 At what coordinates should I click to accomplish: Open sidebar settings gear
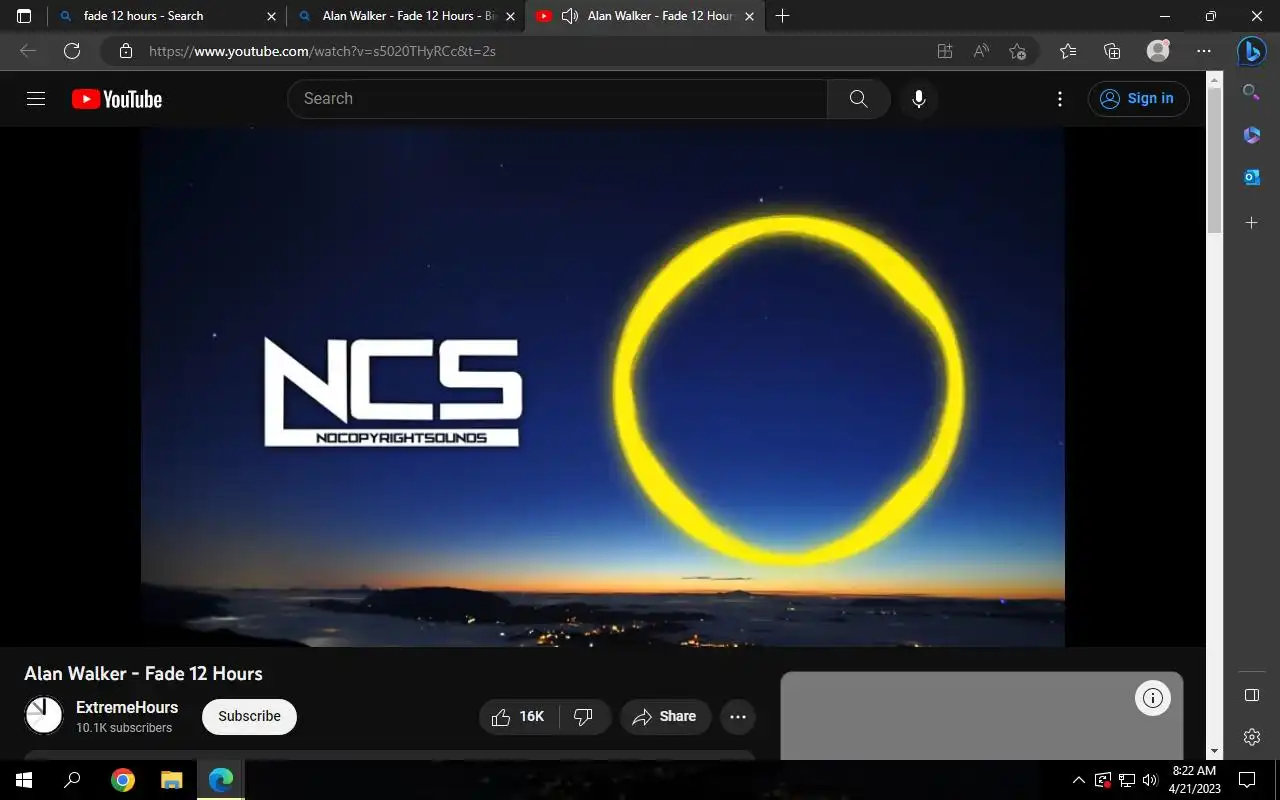pyautogui.click(x=1251, y=737)
